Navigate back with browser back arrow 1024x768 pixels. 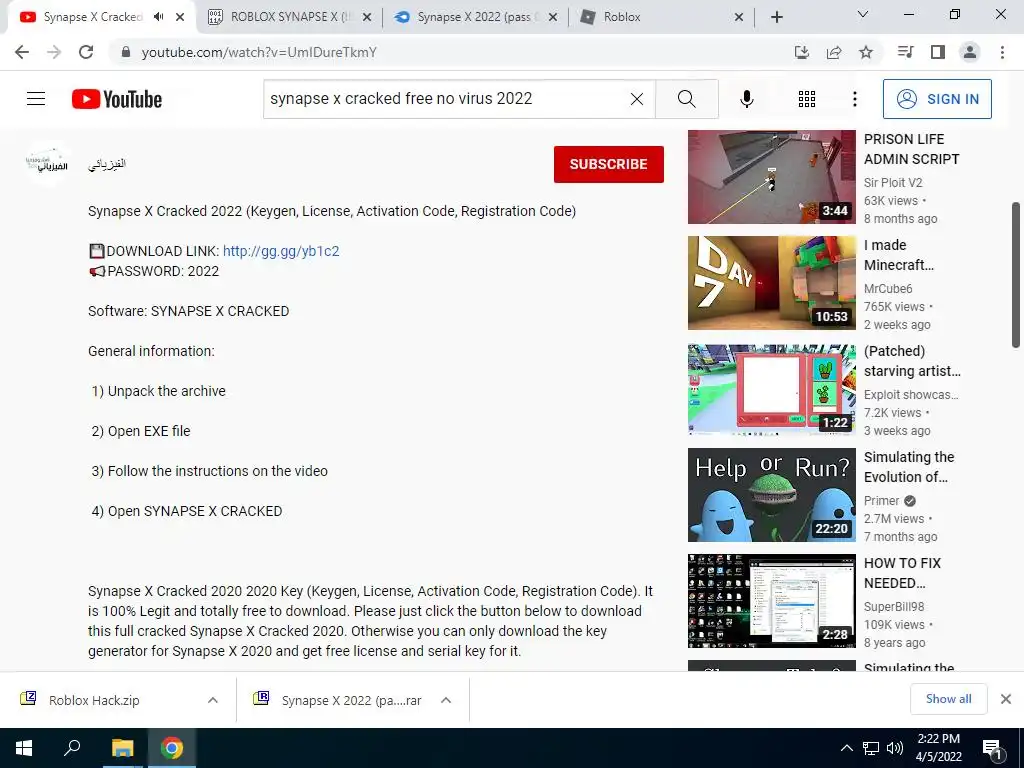[x=22, y=52]
